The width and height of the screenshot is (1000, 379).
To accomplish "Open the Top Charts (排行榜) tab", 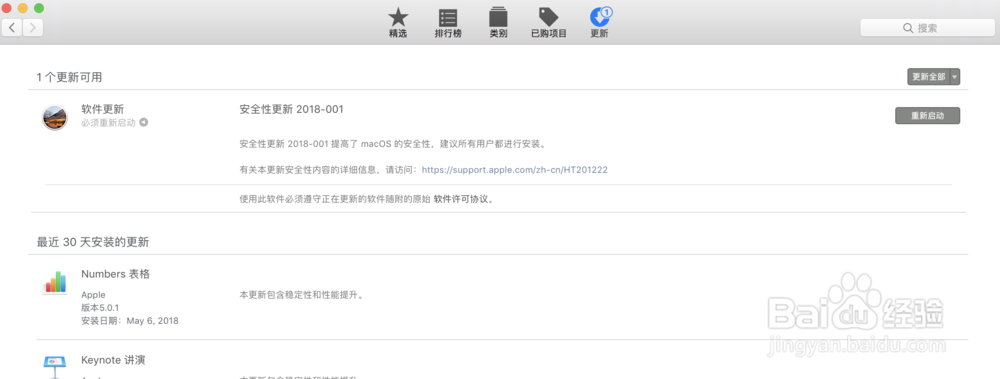I will coord(448,23).
